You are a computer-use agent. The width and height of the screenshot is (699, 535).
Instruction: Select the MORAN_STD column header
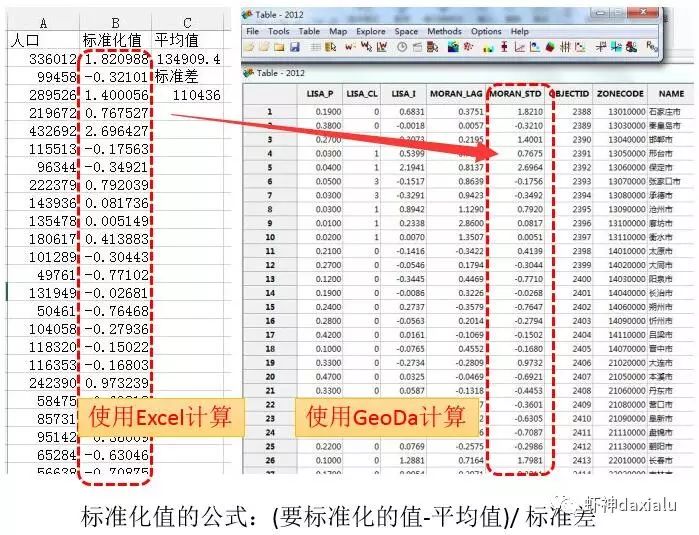(x=515, y=94)
